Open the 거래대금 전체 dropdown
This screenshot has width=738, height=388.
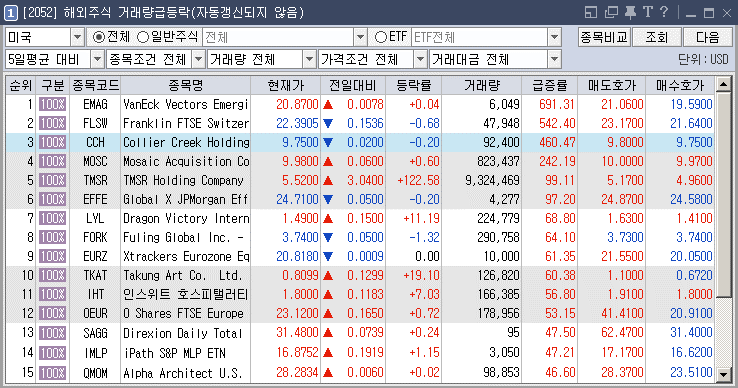click(555, 59)
